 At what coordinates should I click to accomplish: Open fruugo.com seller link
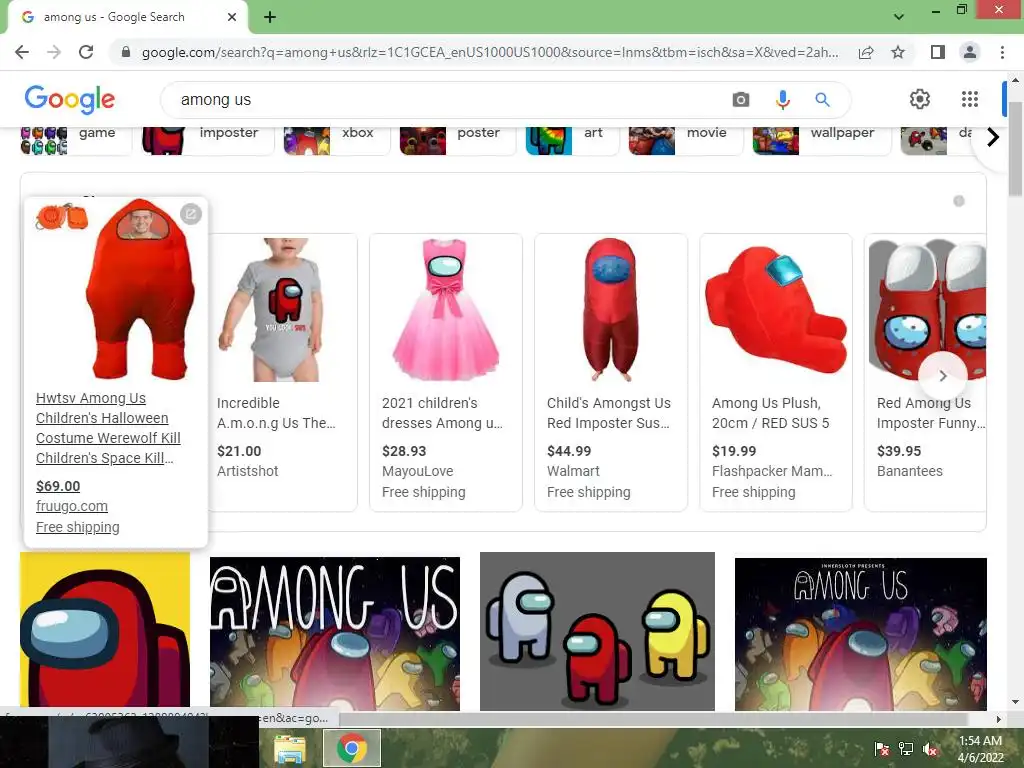(x=72, y=506)
